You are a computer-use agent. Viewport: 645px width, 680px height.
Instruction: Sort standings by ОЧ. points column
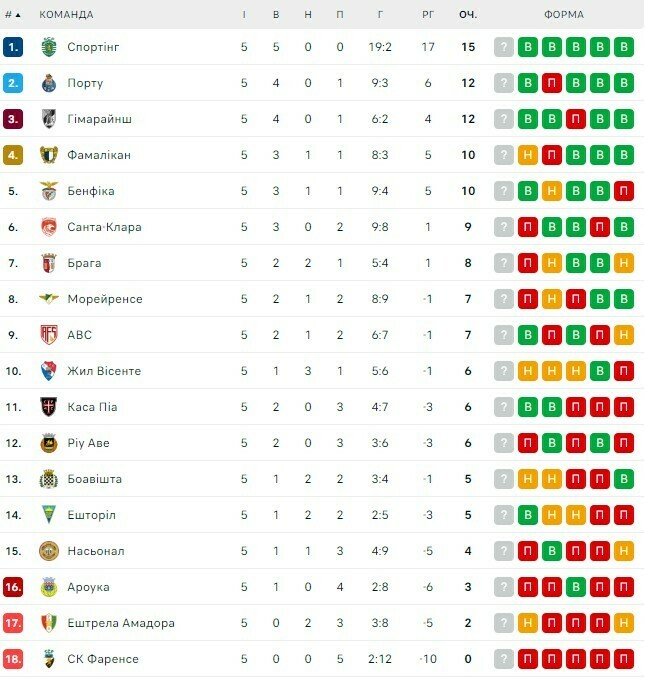pos(467,15)
